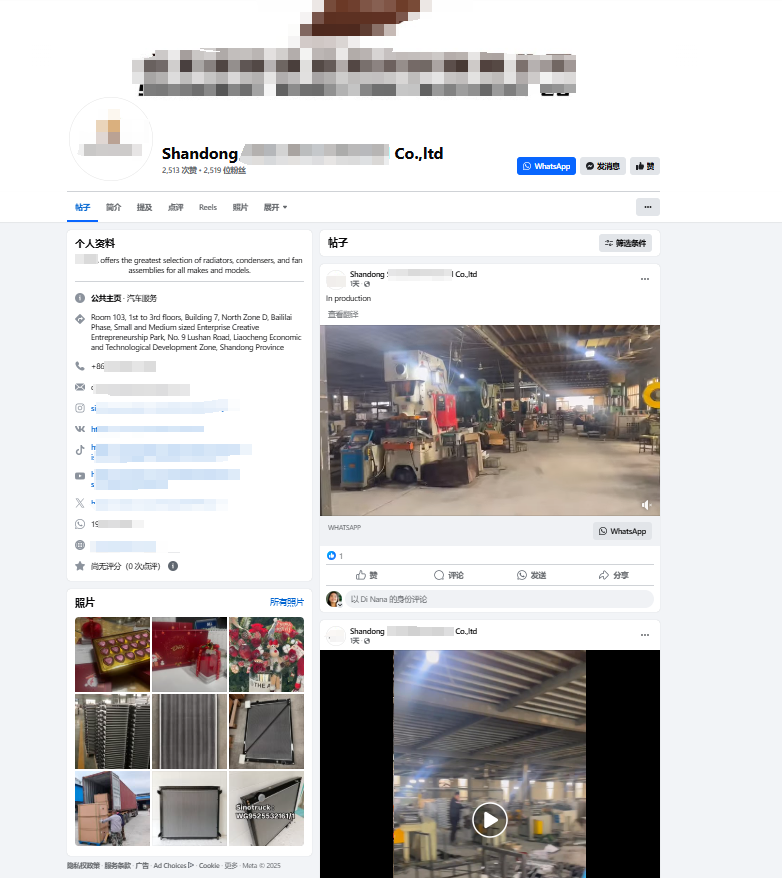Click the blue WhatsApp button in the page header
This screenshot has width=782, height=878.
[x=546, y=166]
